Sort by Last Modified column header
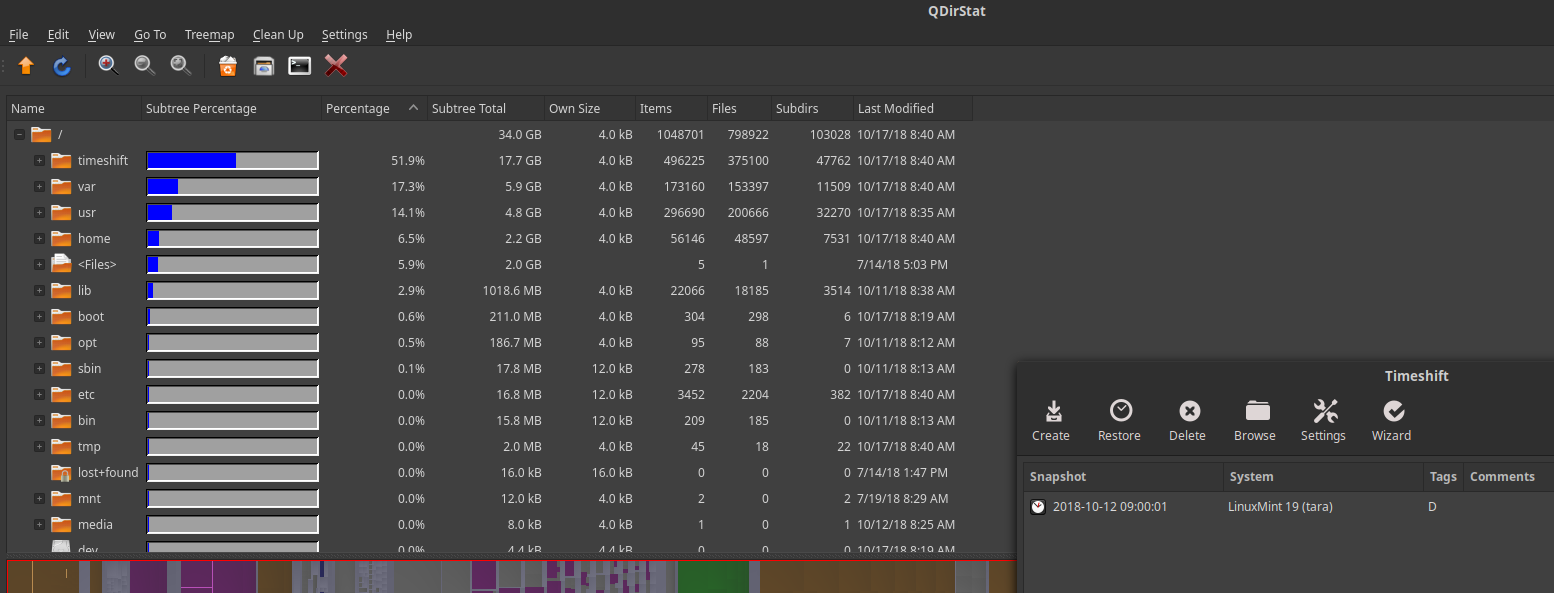 (913, 108)
